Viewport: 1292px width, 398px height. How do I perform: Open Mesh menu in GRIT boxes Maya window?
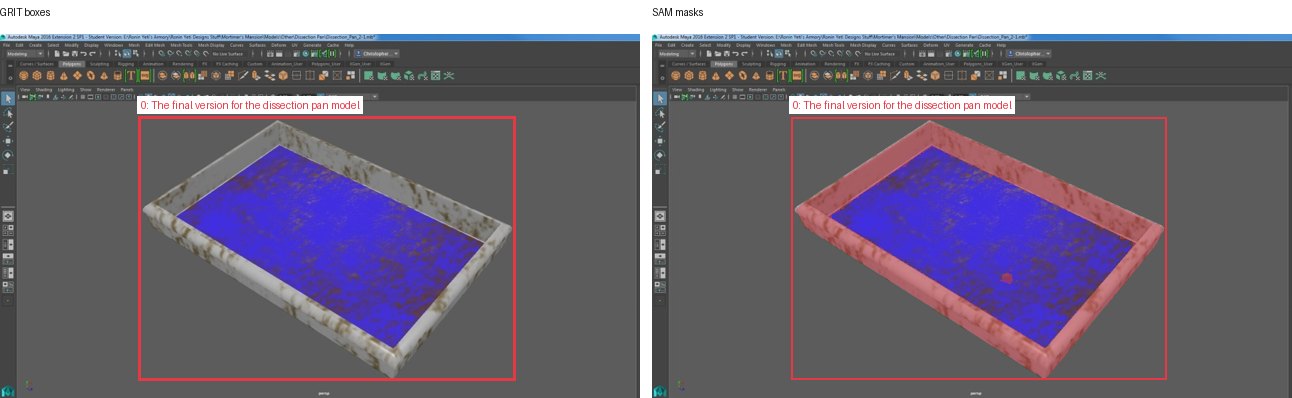(x=134, y=45)
